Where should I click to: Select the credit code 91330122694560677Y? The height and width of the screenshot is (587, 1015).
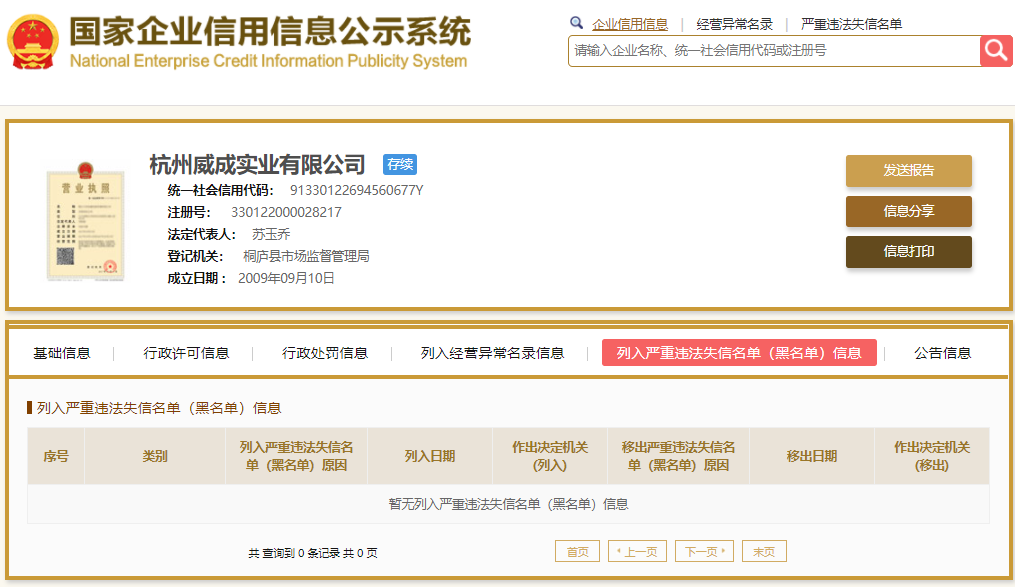[356, 190]
